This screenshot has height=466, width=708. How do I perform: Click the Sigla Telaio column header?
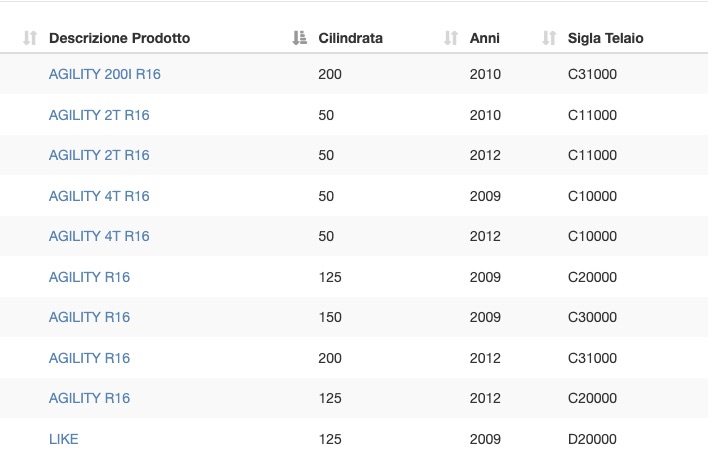[606, 38]
